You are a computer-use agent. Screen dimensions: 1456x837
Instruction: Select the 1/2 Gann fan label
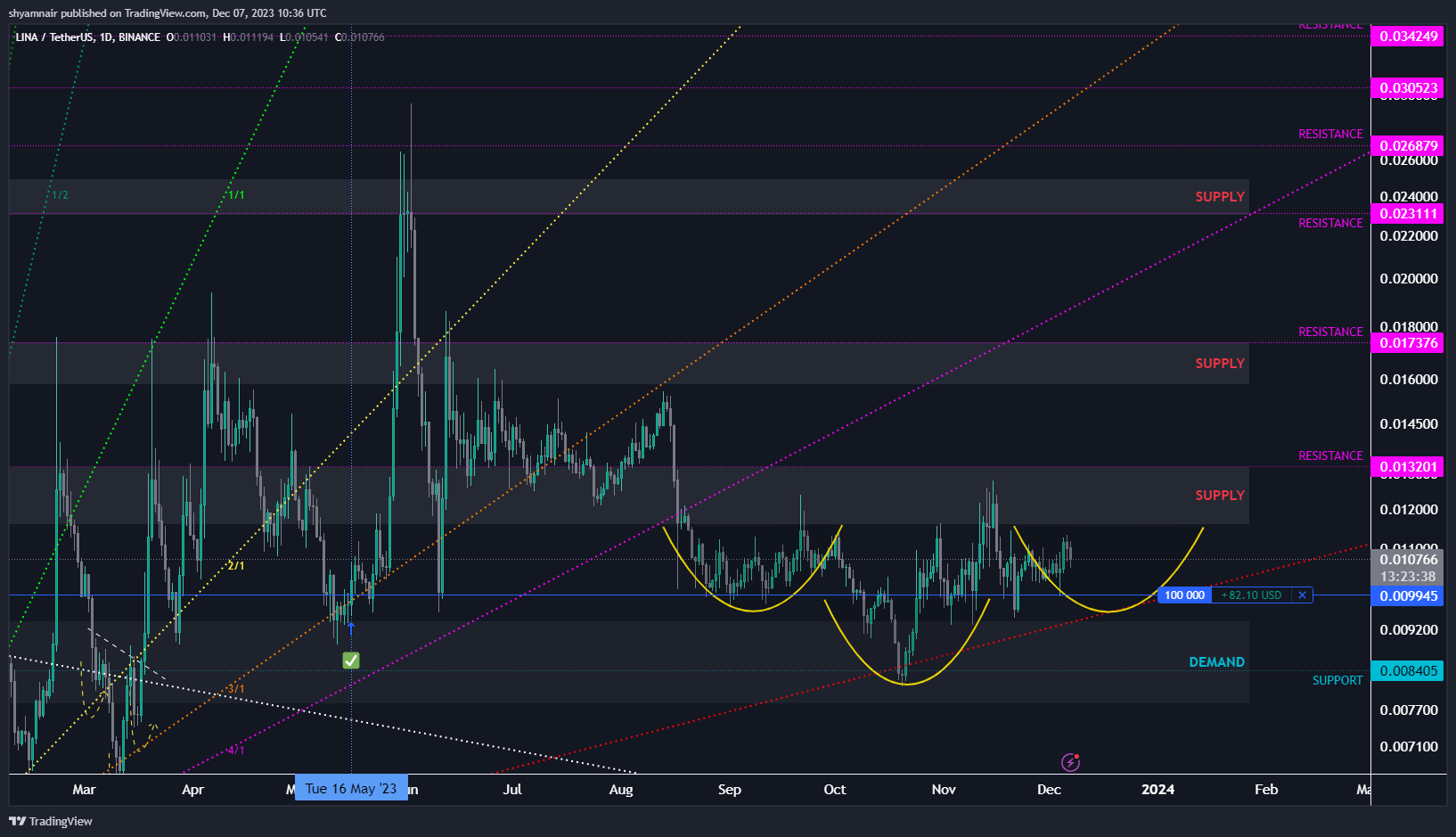point(60,195)
